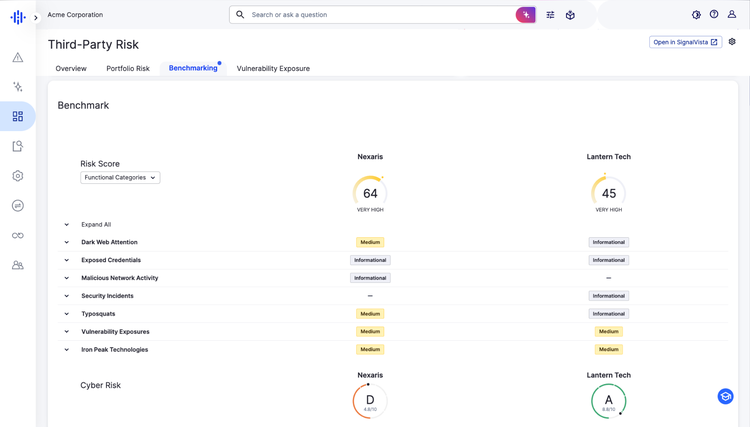Expand the Typosquats row
Screen dimensions: 750x427
pyautogui.click(x=66, y=314)
